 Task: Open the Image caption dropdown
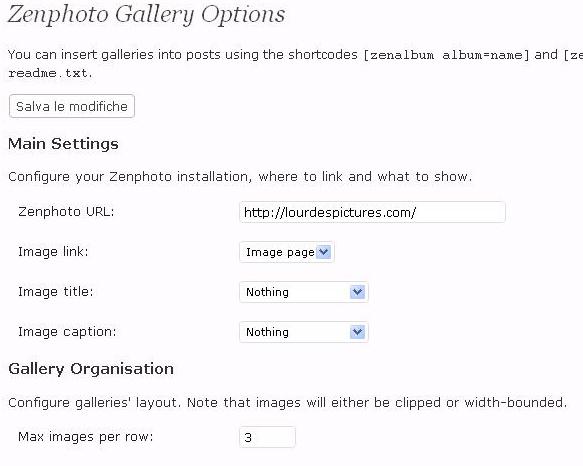pyautogui.click(x=303, y=332)
